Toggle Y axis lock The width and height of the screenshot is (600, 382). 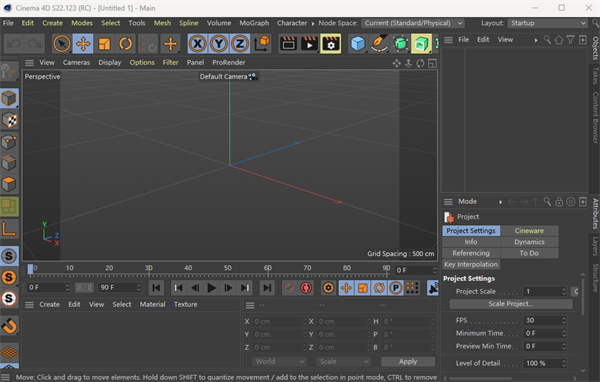click(x=218, y=44)
